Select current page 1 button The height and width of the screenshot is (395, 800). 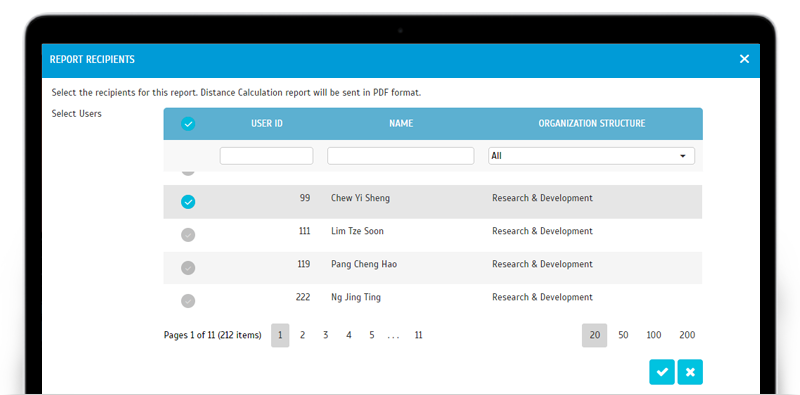[280, 335]
